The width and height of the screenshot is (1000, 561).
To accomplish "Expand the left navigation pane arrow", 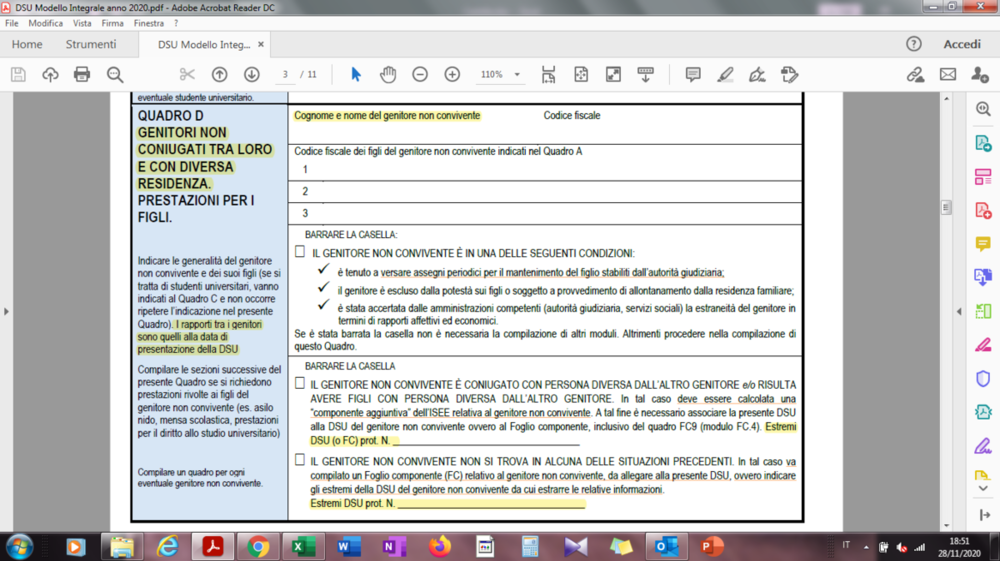I will pos(6,312).
